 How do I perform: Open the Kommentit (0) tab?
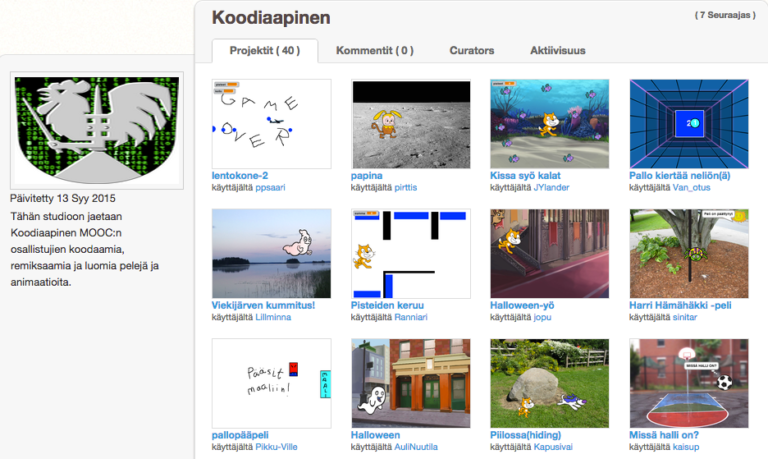(x=375, y=50)
